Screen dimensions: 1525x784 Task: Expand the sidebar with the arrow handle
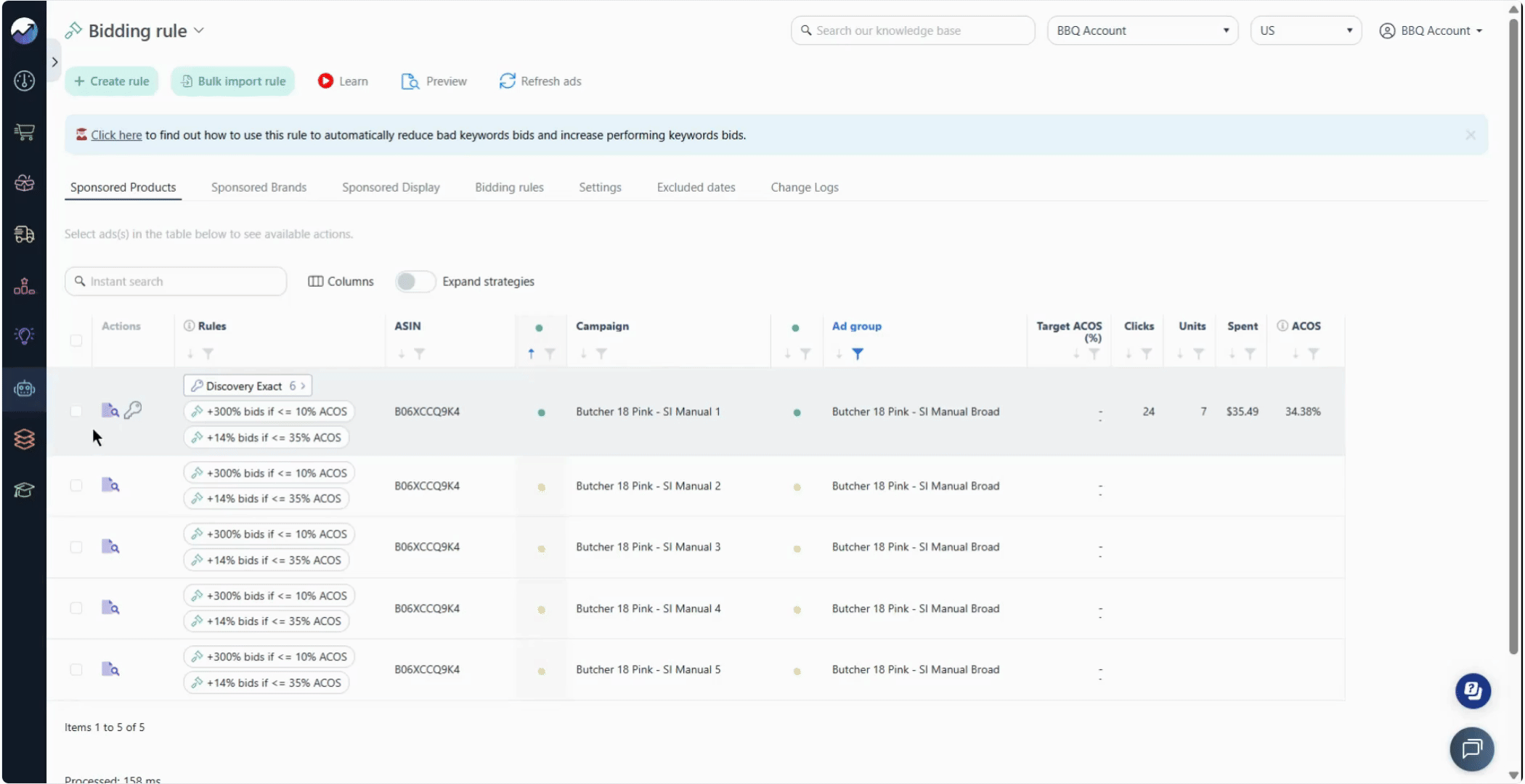(54, 62)
